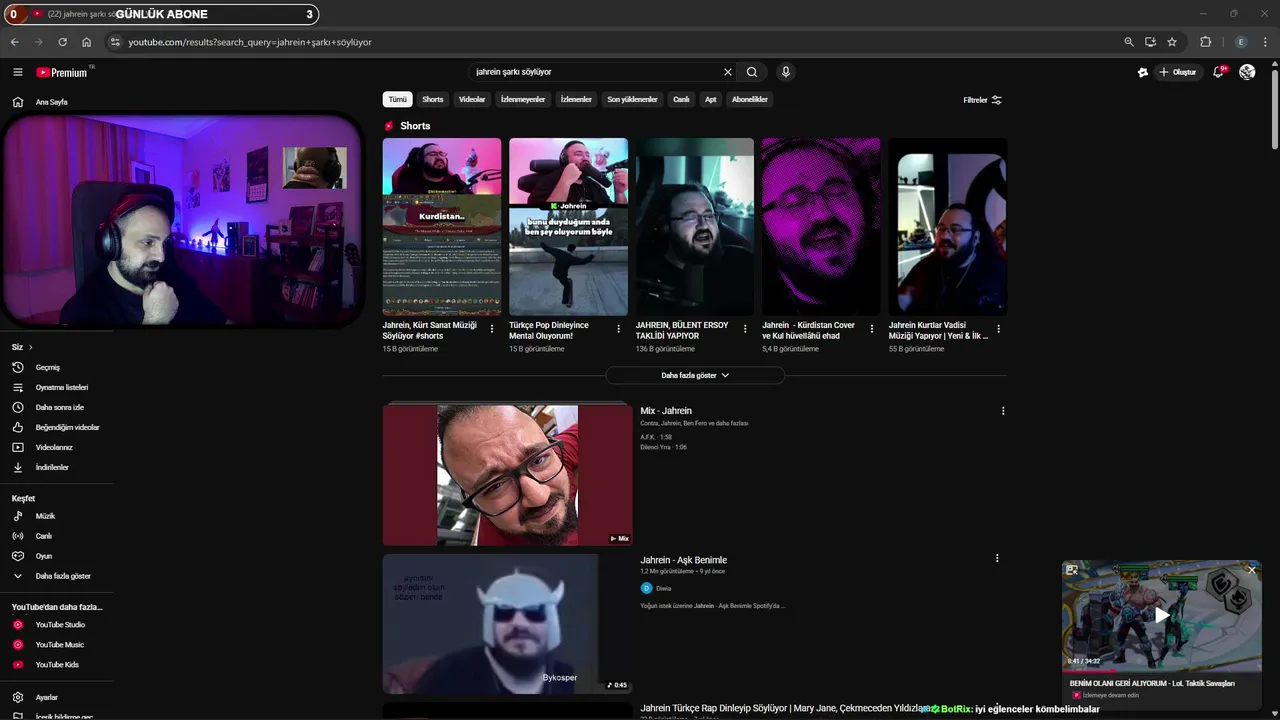Select the Abonelikler filter chip
Image resolution: width=1280 pixels, height=720 pixels.
point(750,99)
